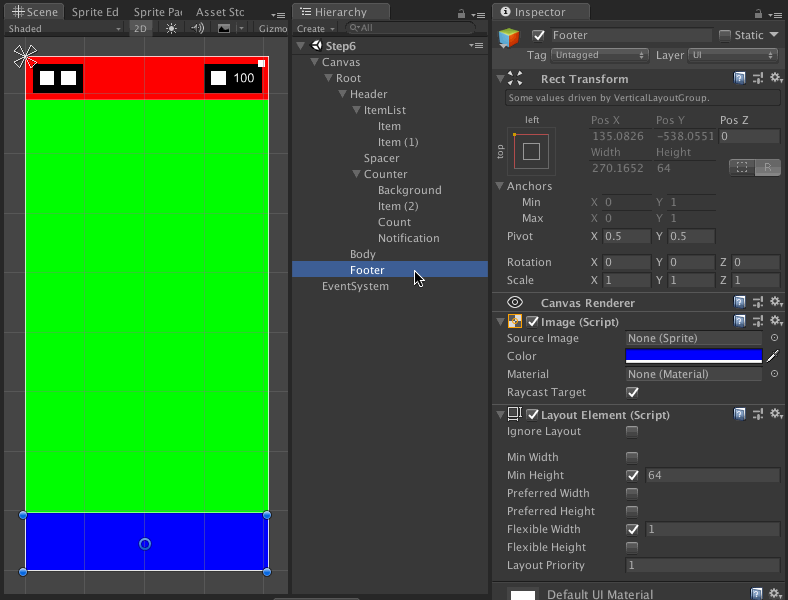This screenshot has height=600, width=788.
Task: Toggle scene lighting sun icon
Action: (x=171, y=29)
